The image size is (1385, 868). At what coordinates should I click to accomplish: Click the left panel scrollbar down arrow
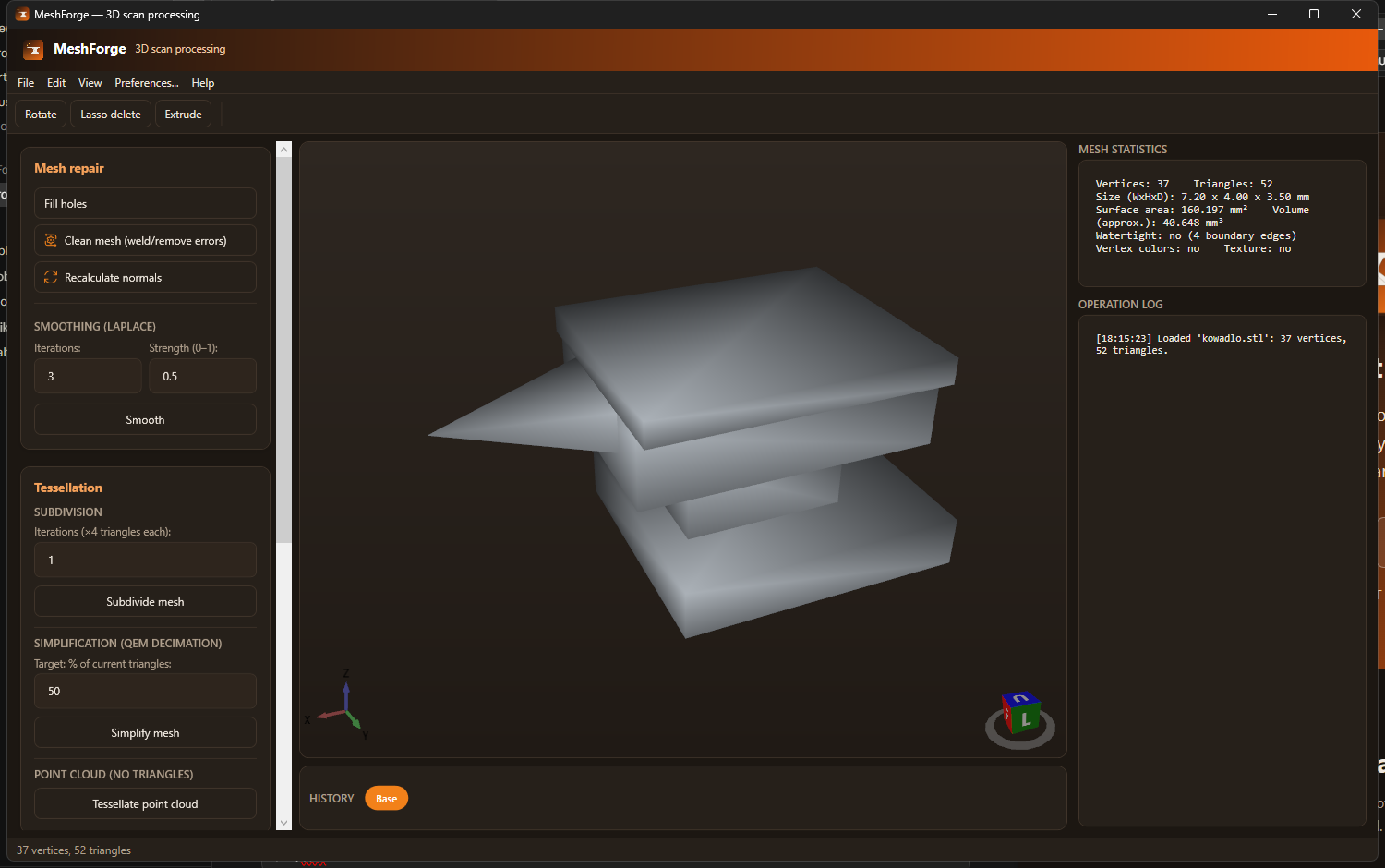tap(283, 822)
